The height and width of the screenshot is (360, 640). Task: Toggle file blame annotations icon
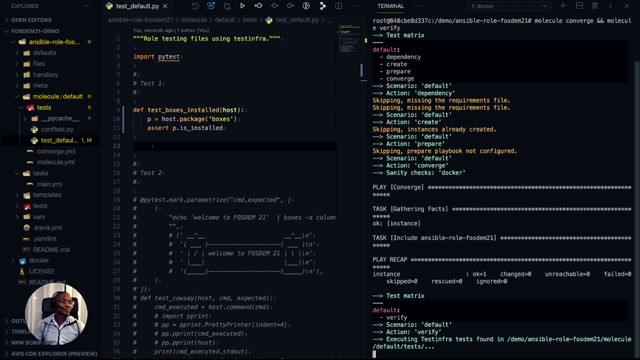pyautogui.click(x=306, y=6)
